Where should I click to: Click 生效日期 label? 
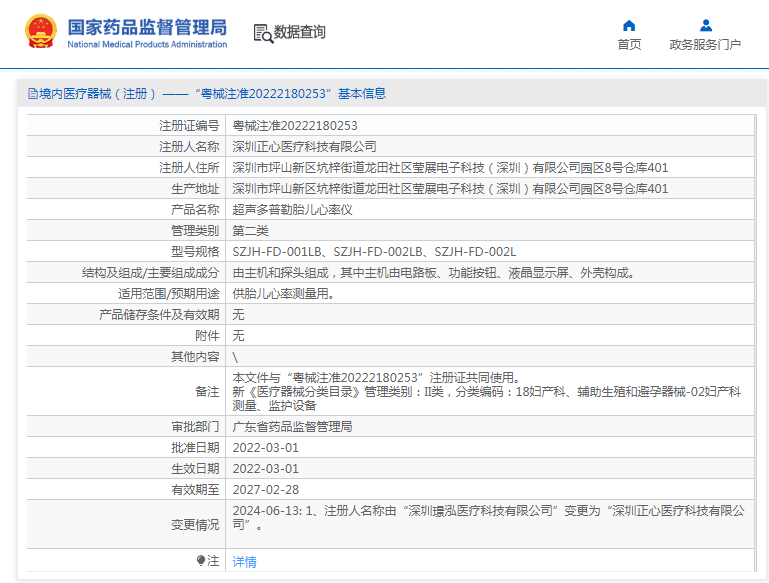pyautogui.click(x=195, y=469)
